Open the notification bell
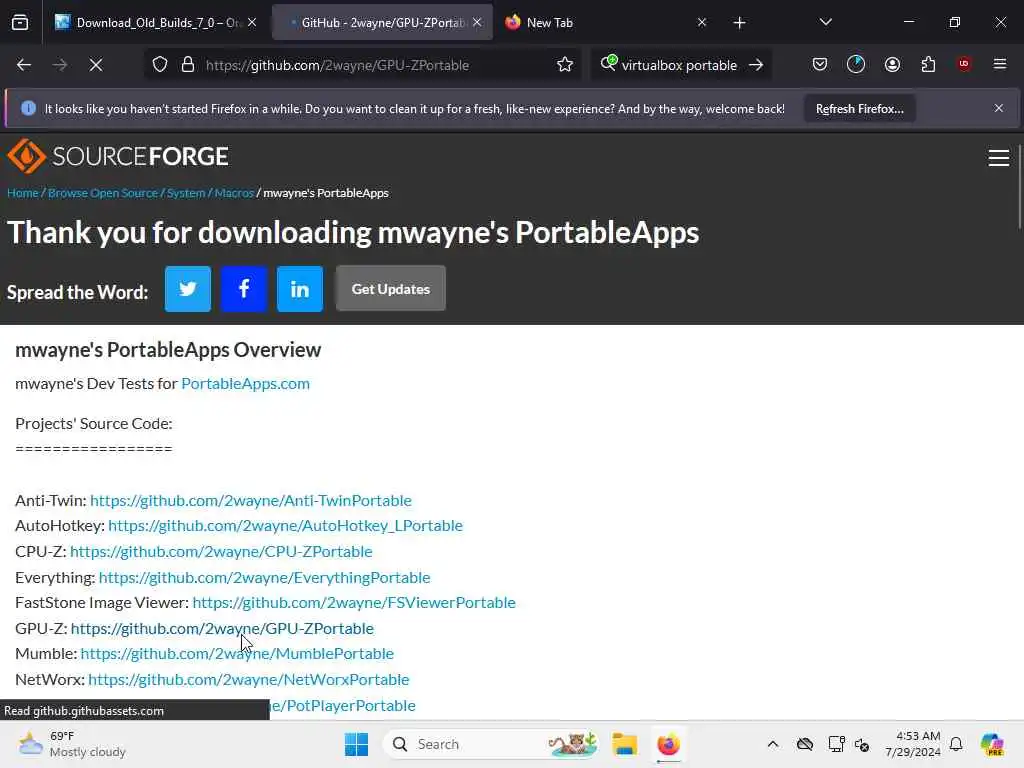The width and height of the screenshot is (1024, 768). [x=956, y=744]
